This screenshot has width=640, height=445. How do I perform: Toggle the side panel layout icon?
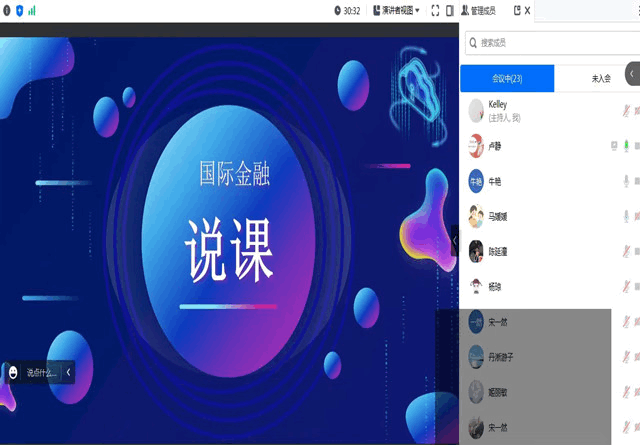453,11
